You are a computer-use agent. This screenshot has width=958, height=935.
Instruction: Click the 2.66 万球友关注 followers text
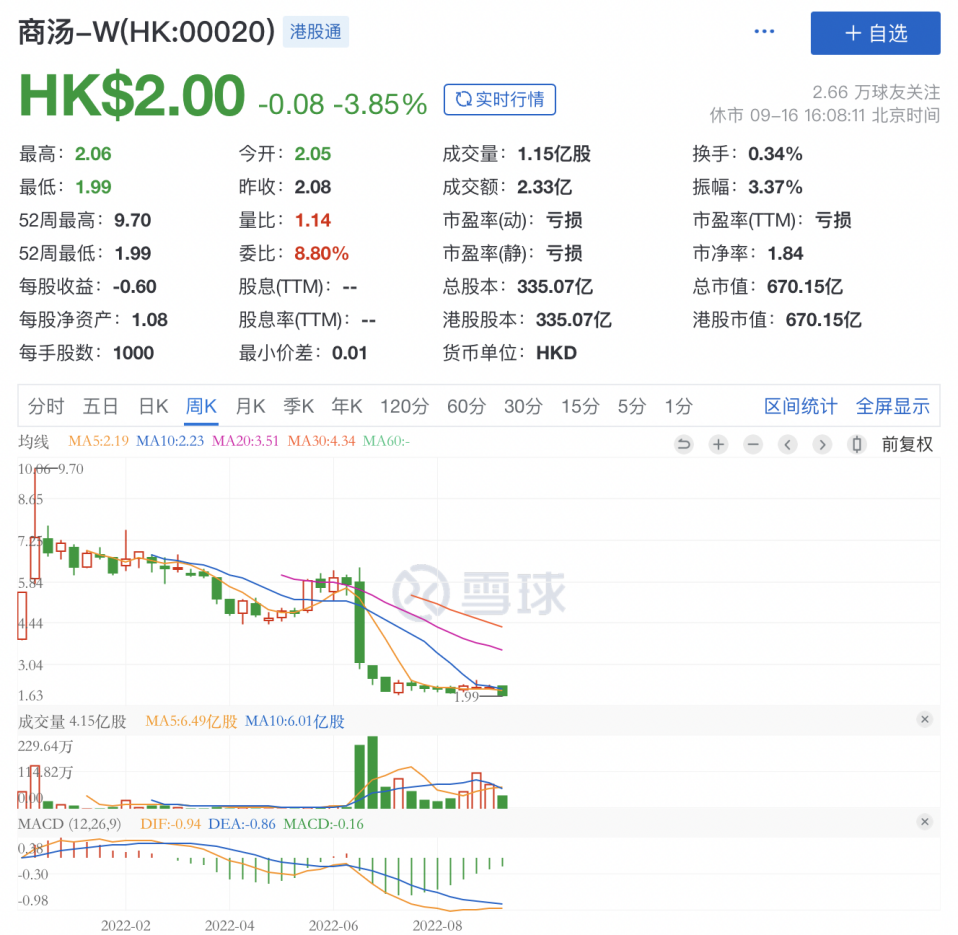click(876, 92)
